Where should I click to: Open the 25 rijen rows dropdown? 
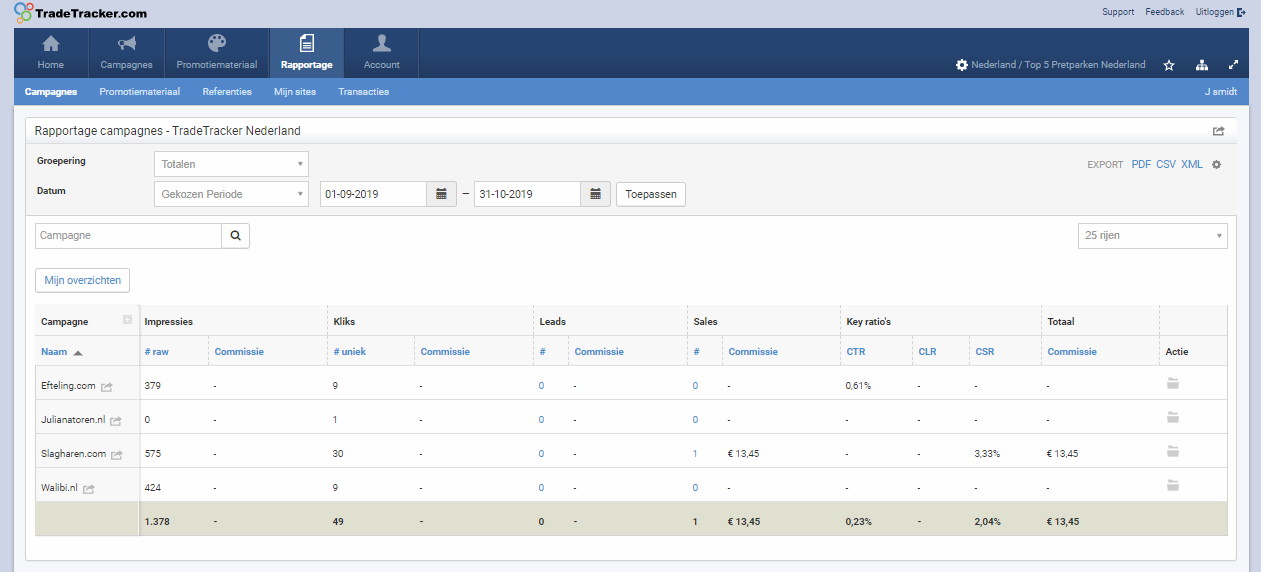coord(1153,236)
